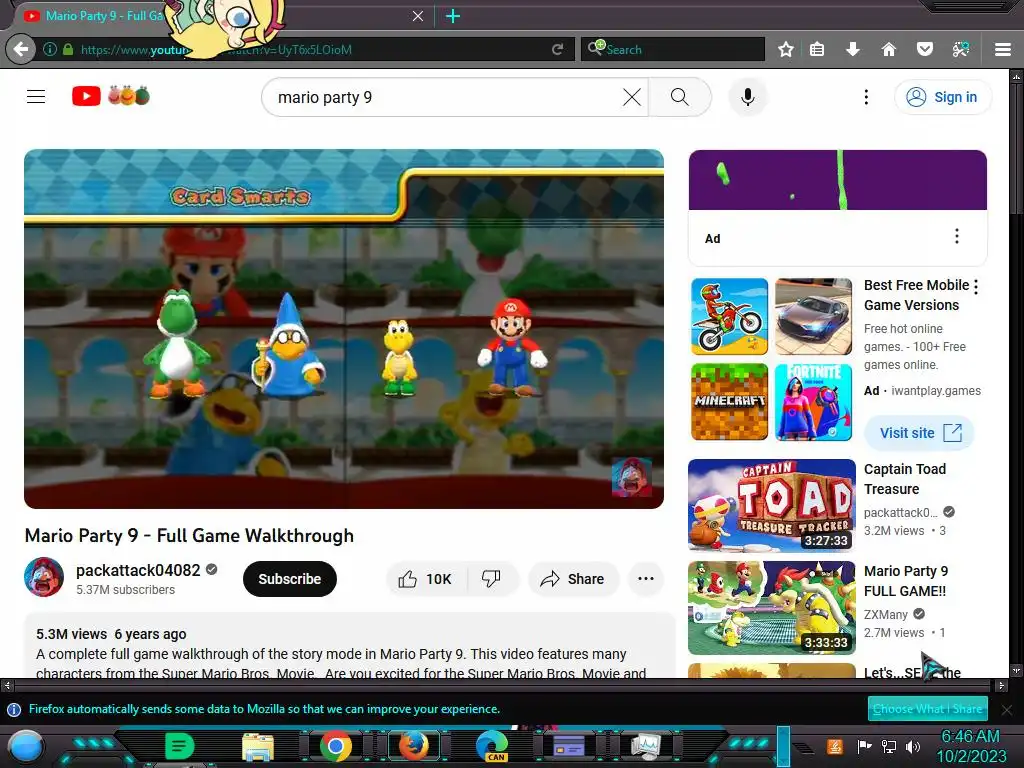The height and width of the screenshot is (768, 1024).
Task: Open the network tray icon
Action: [x=888, y=746]
